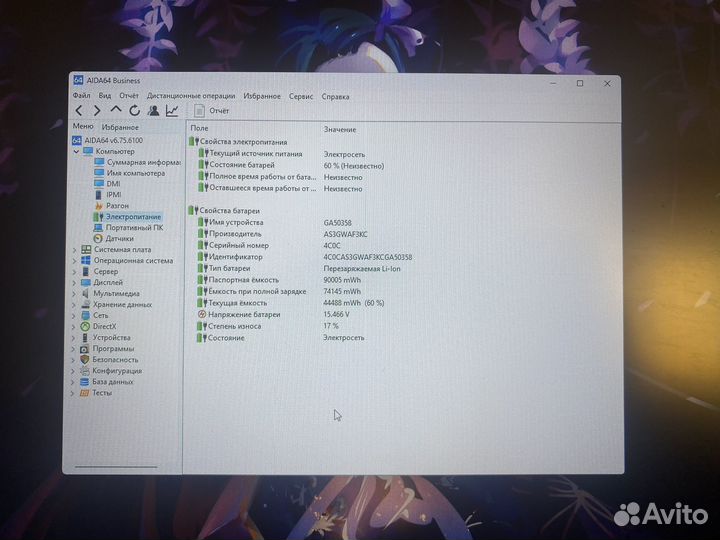Image resolution: width=720 pixels, height=540 pixels.
Task: Click the Мультимедиа speaker icon
Action: coord(85,293)
